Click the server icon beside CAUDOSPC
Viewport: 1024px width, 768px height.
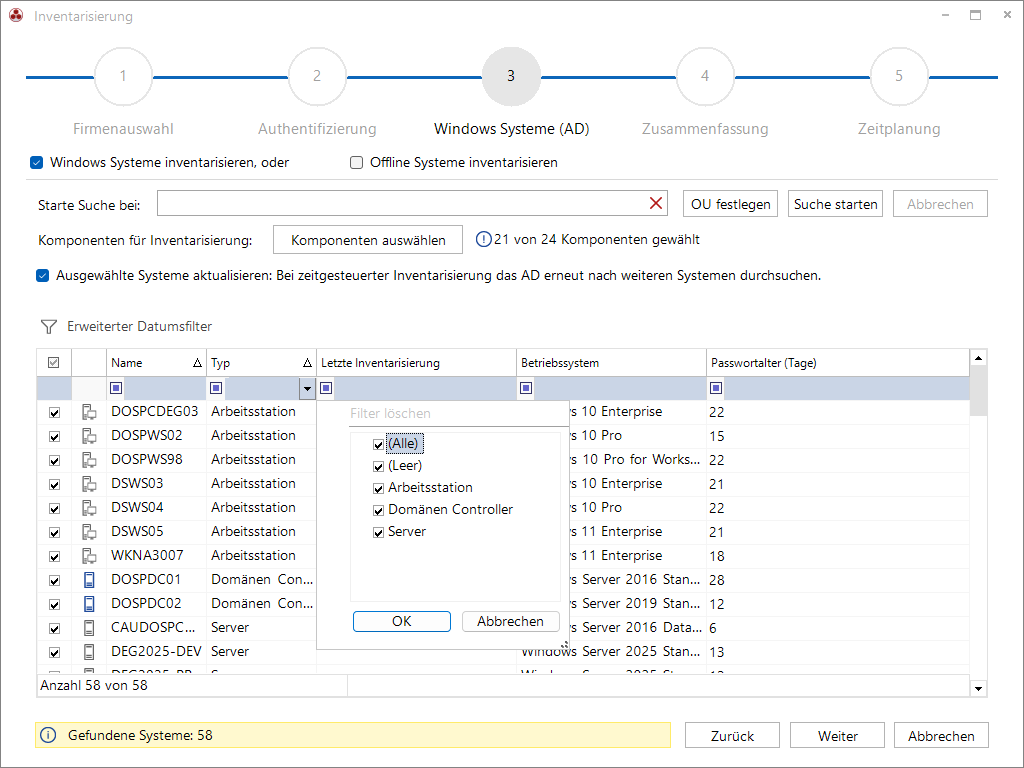[89, 628]
